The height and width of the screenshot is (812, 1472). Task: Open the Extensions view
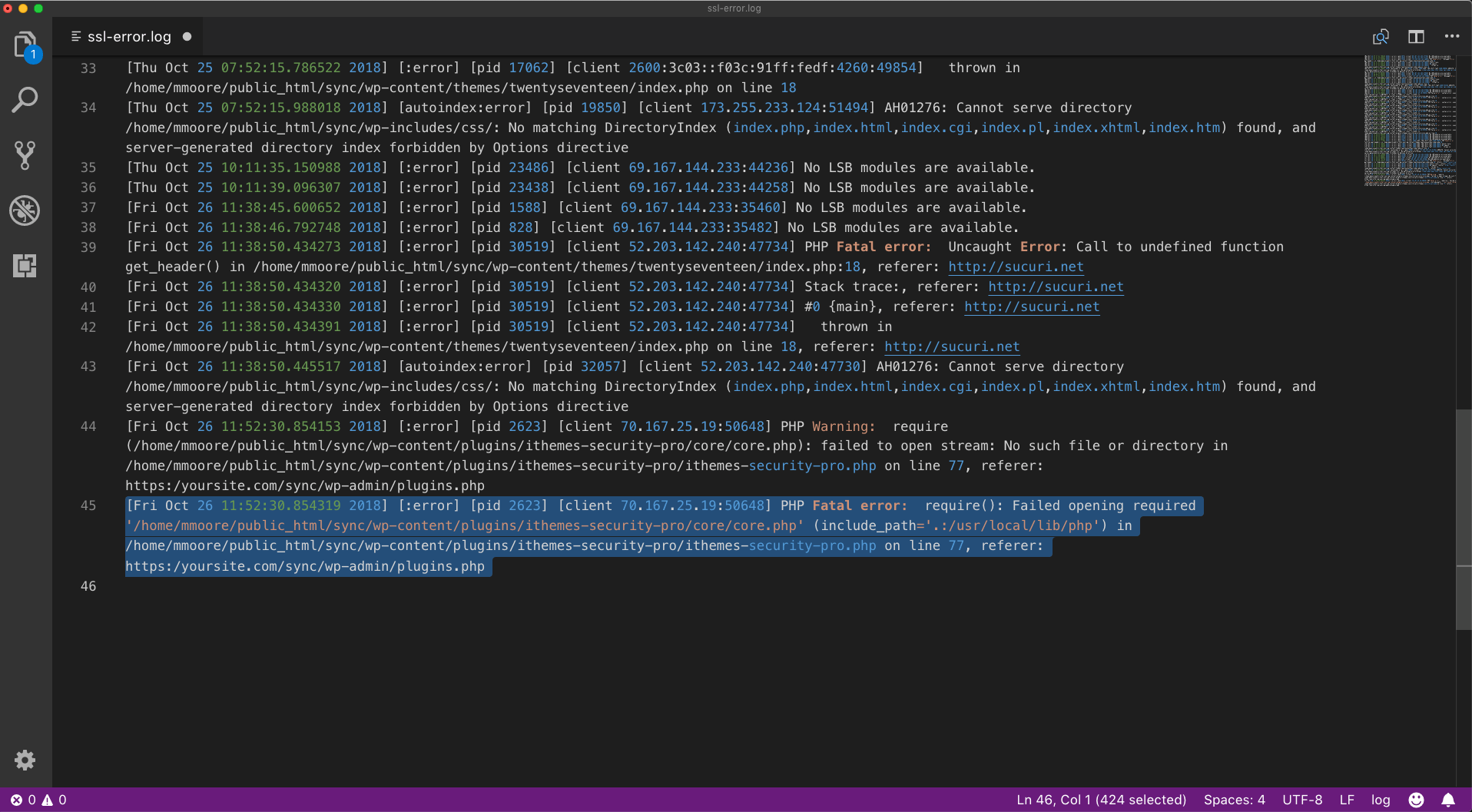pos(25,266)
